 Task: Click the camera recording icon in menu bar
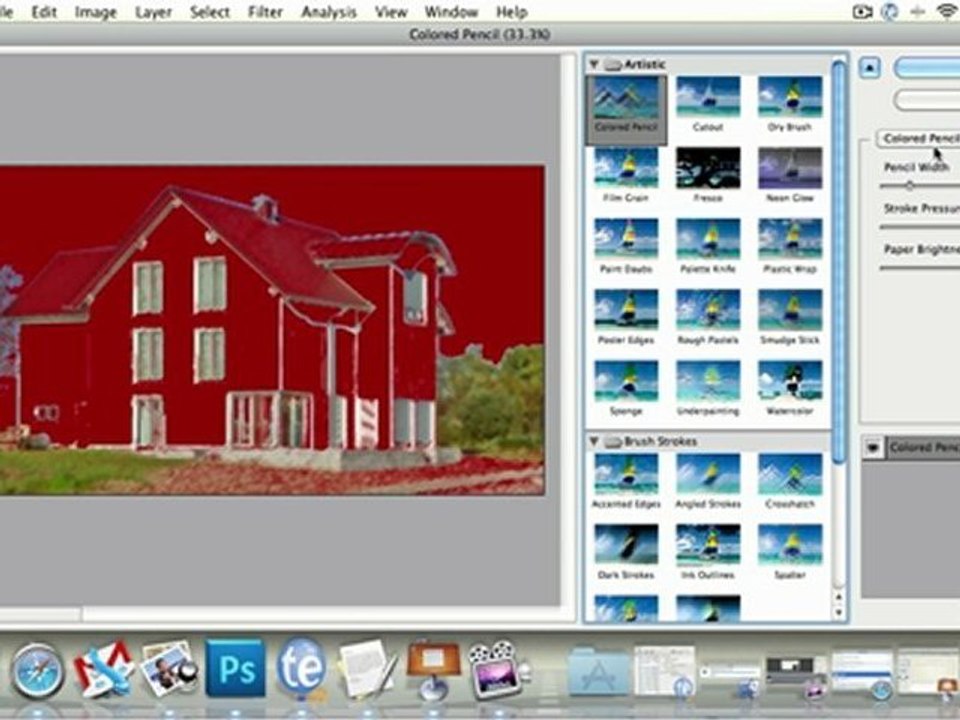coord(862,12)
